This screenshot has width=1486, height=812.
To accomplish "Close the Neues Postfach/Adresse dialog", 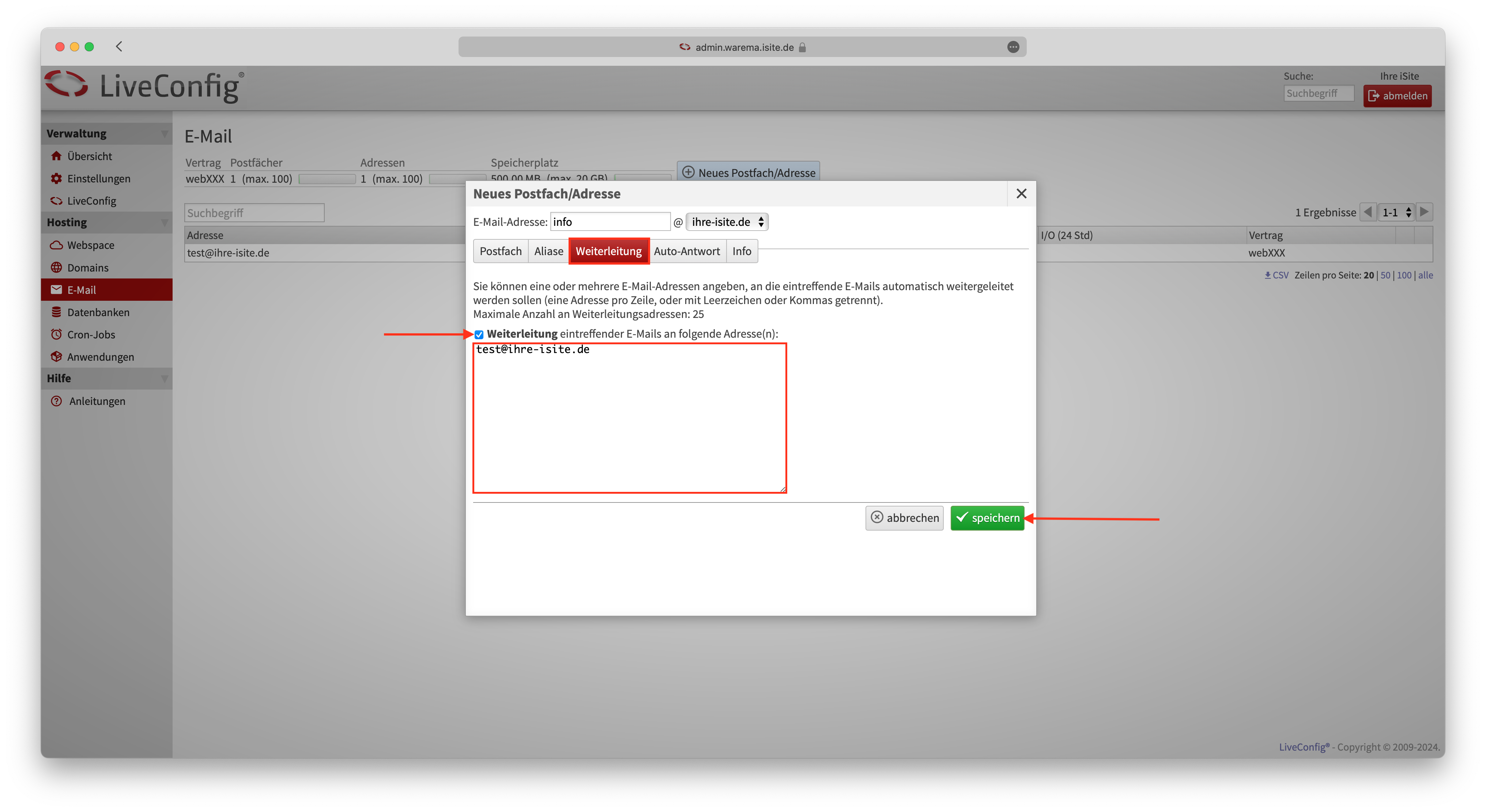I will coord(1021,194).
